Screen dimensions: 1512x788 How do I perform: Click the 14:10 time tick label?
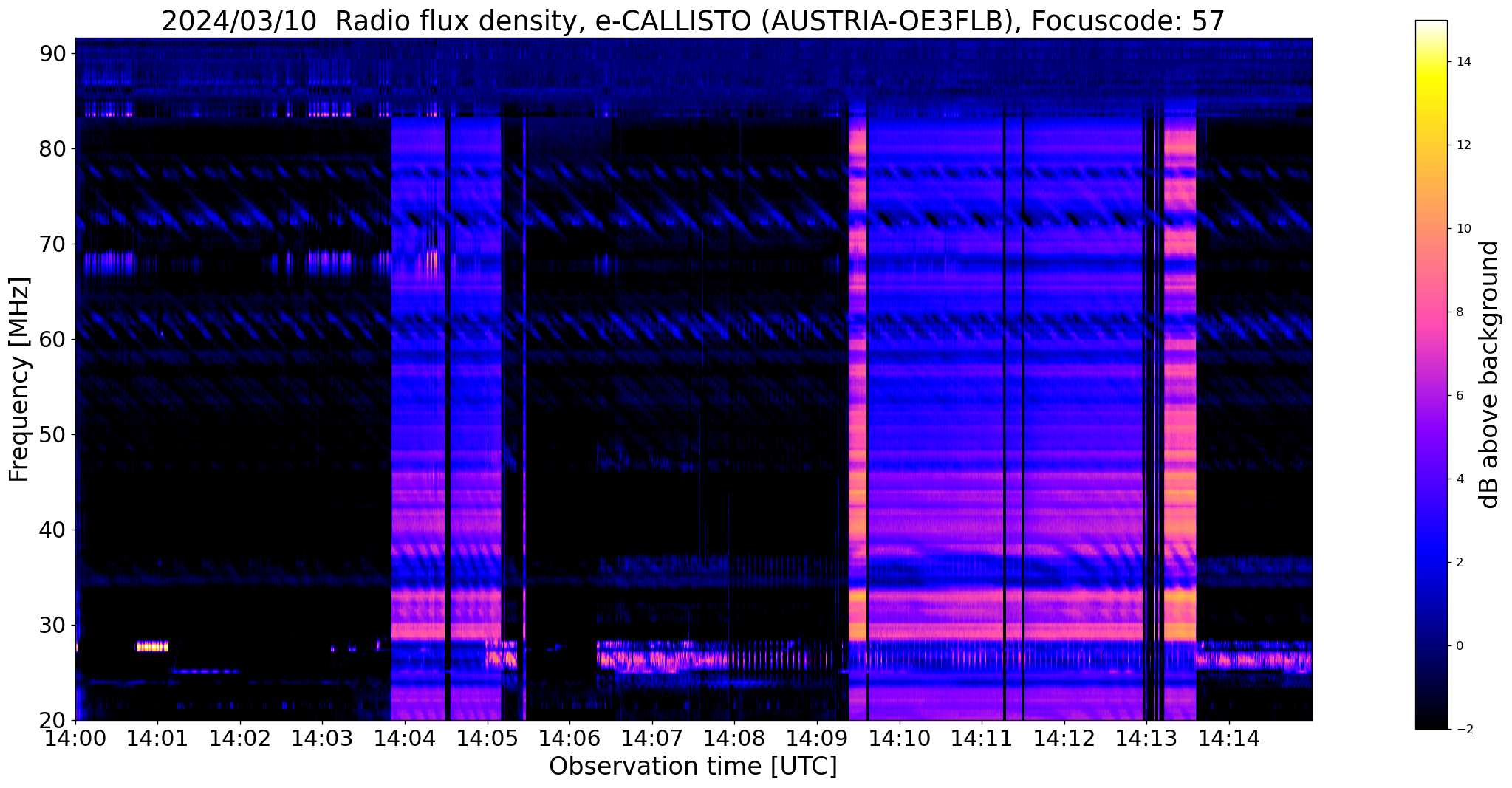click(x=899, y=739)
